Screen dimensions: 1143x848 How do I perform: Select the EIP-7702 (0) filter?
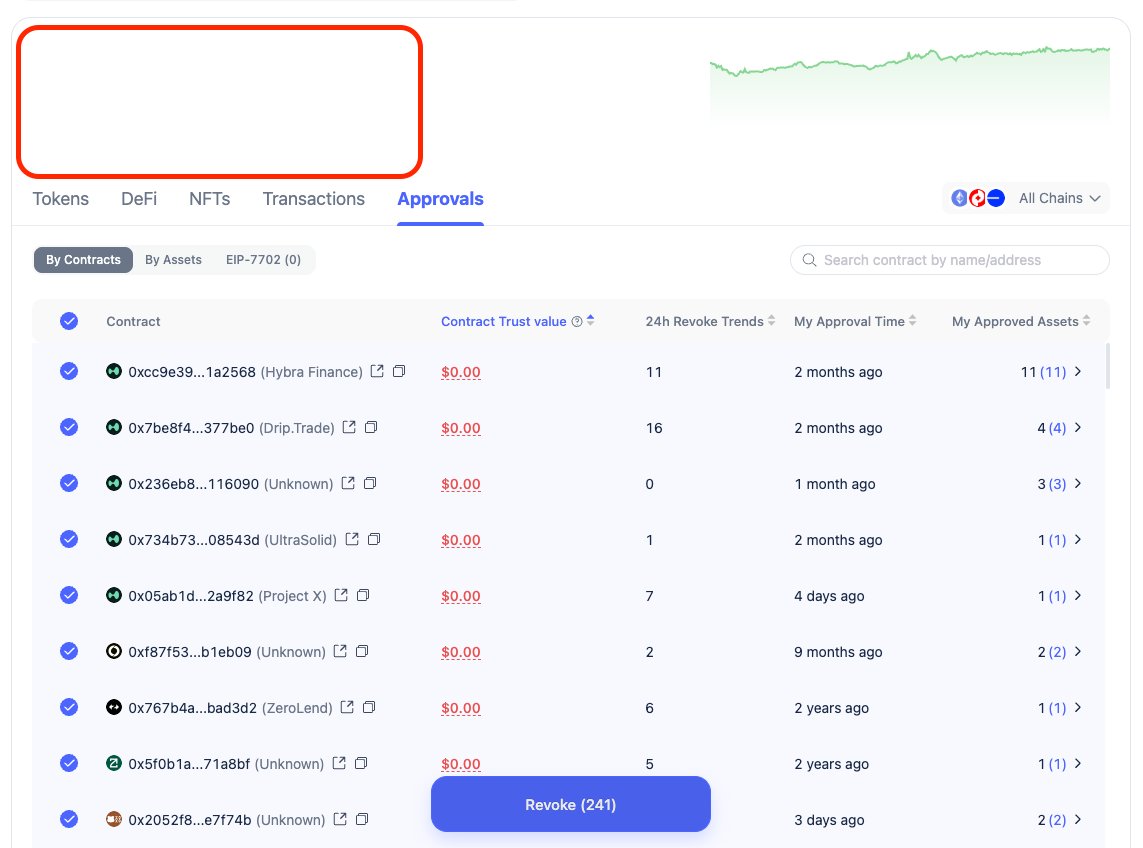[x=263, y=260]
